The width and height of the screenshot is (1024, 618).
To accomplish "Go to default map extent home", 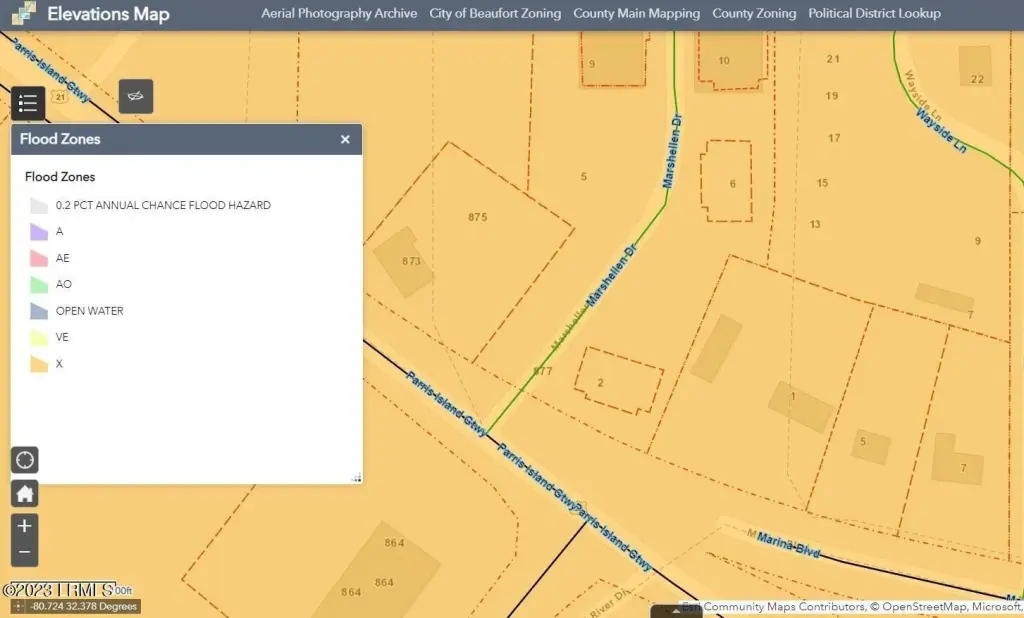I will pyautogui.click(x=25, y=494).
